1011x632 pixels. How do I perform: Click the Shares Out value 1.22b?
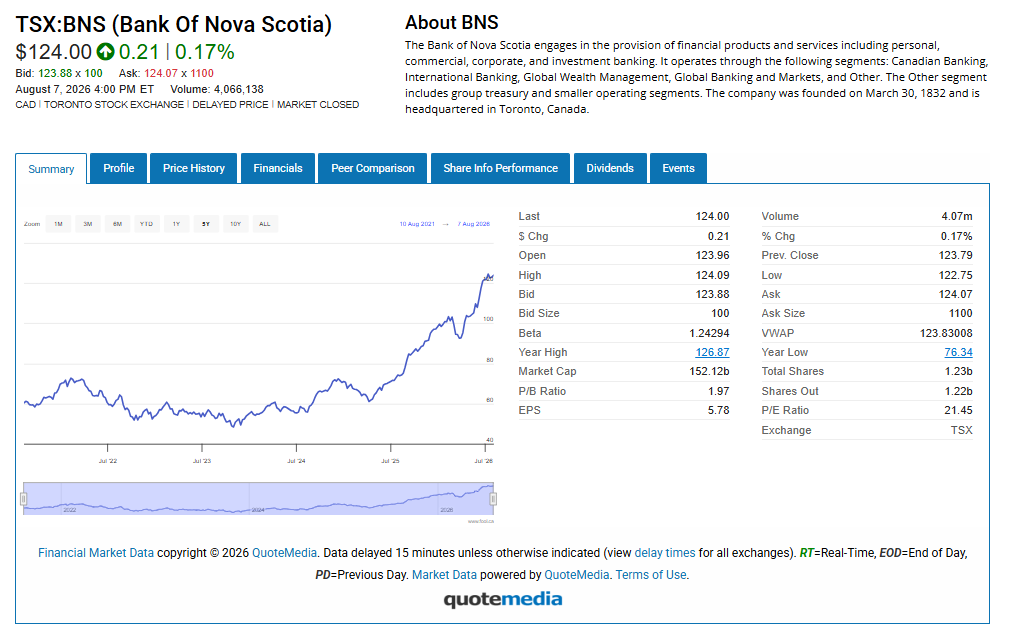[959, 391]
